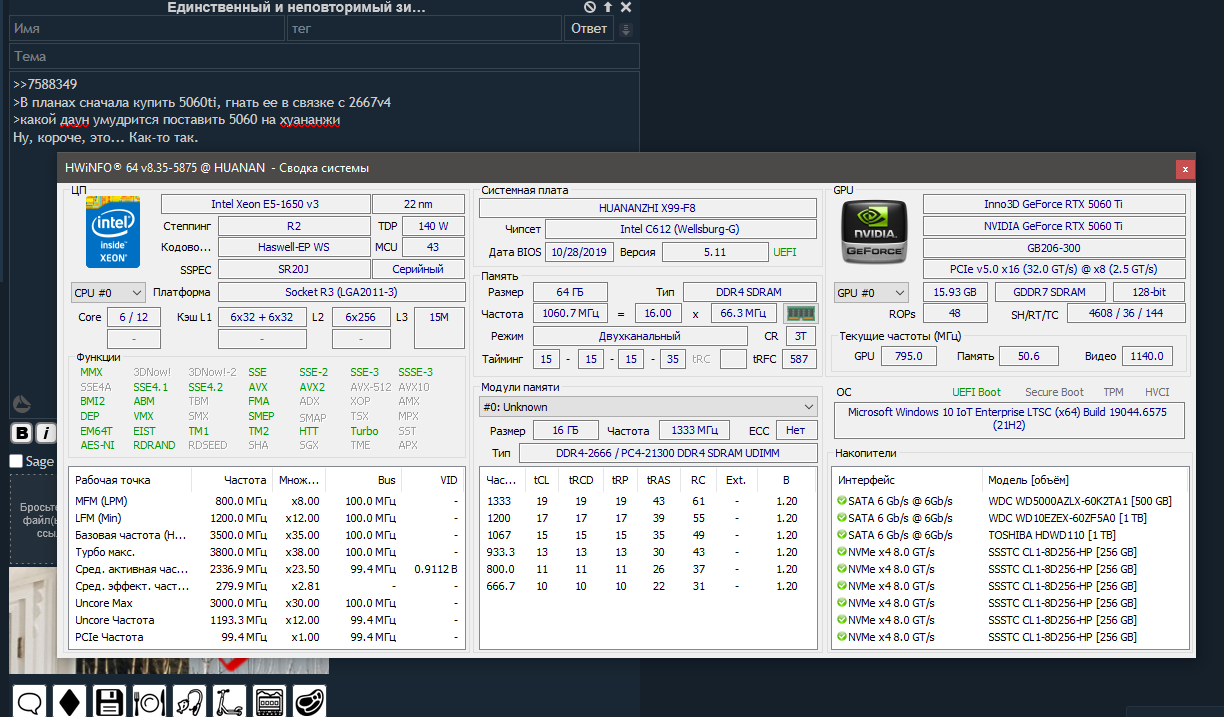Click the crossed-circle icon in the reply form header
The image size is (1224, 717).
pos(590,7)
